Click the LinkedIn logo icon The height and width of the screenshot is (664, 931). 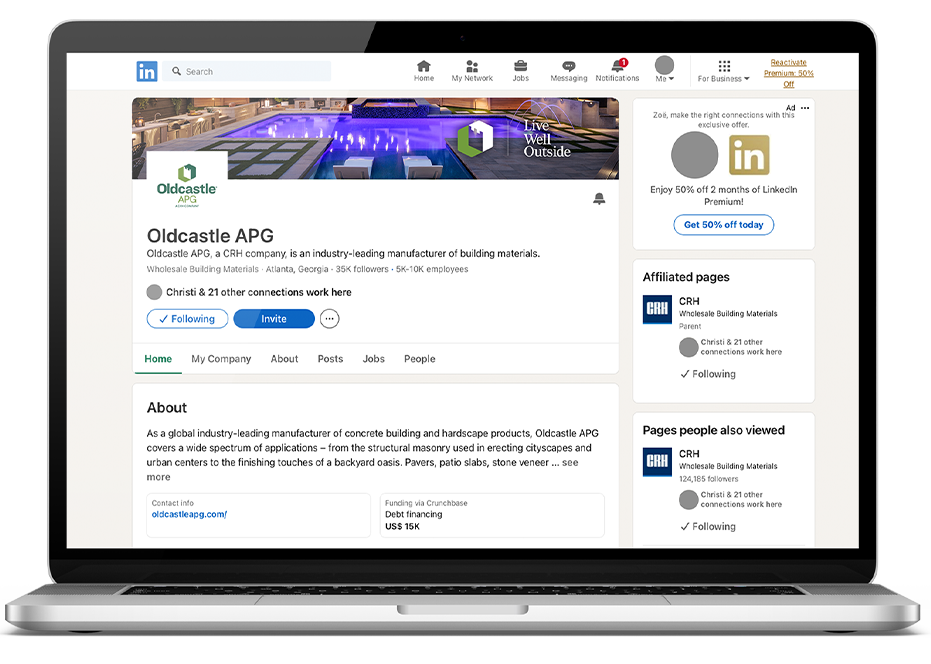[x=147, y=71]
